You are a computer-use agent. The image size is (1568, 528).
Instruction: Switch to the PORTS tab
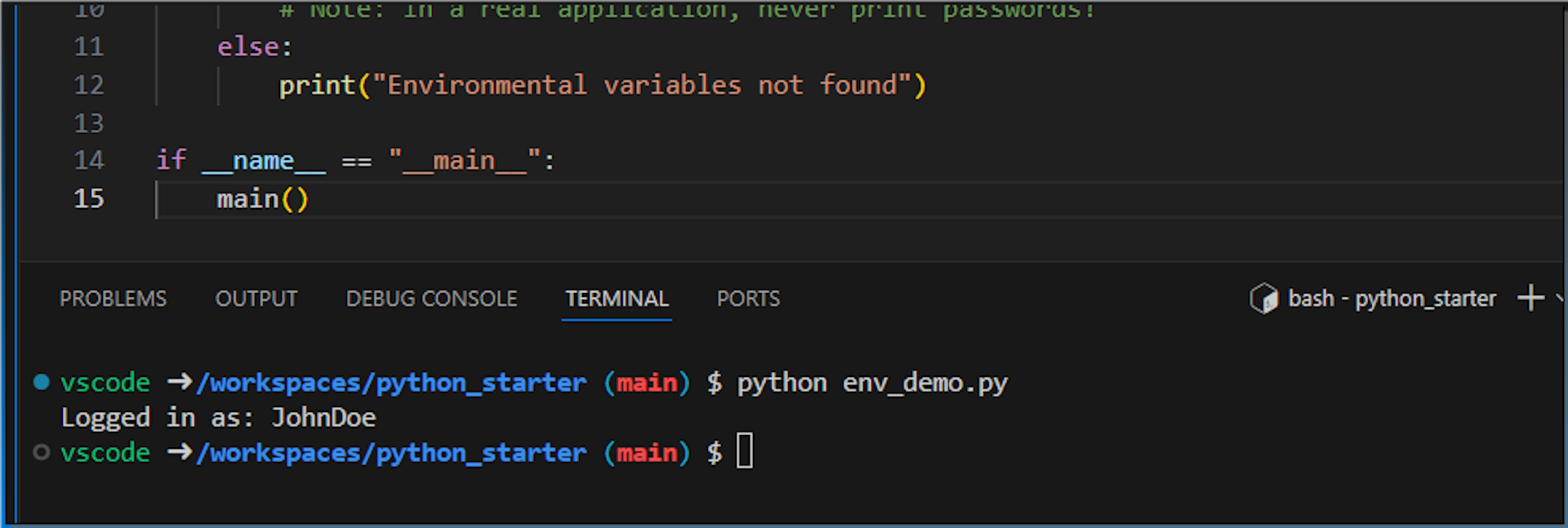point(748,299)
